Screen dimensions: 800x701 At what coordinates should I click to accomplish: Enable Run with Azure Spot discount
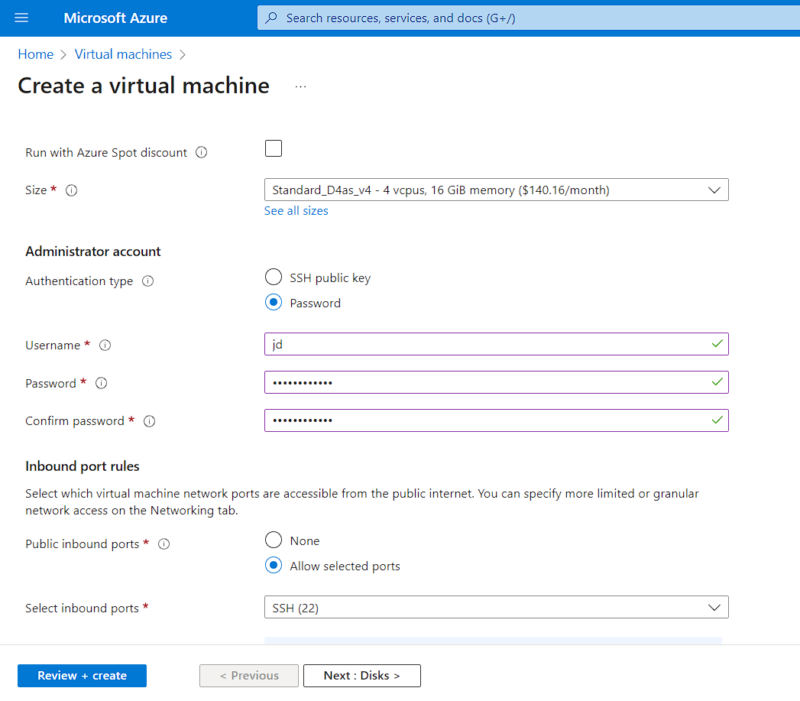273,148
